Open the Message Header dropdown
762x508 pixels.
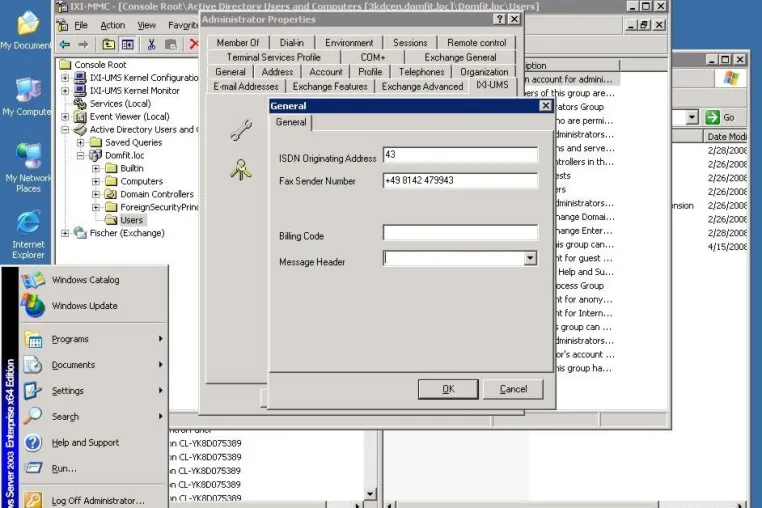pos(530,258)
